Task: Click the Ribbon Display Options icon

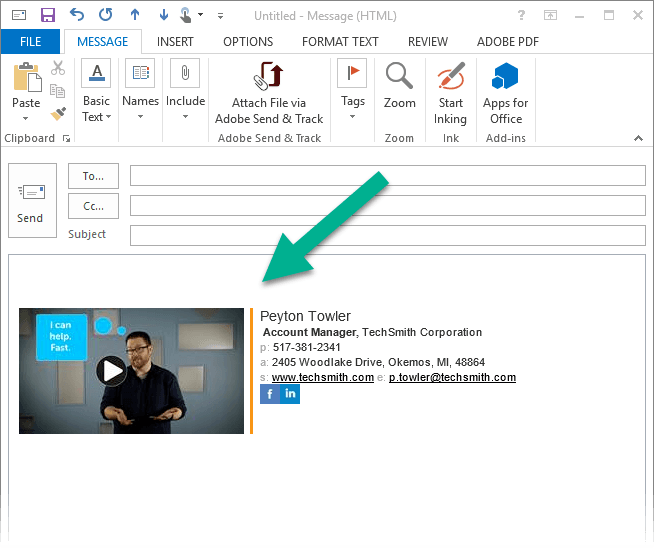Action: (x=551, y=15)
